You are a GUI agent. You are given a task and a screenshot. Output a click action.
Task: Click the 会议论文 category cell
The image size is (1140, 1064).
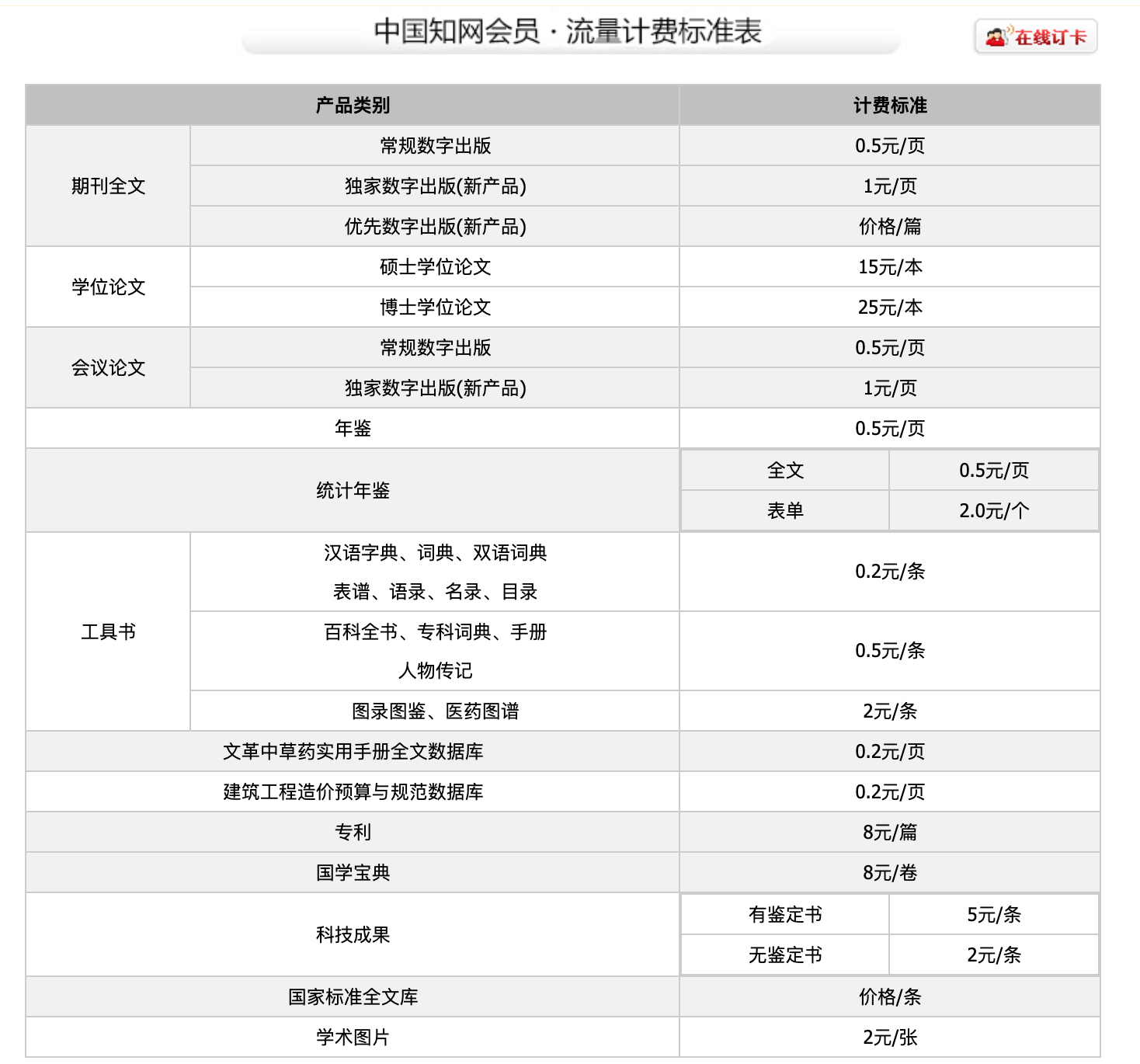coord(108,367)
